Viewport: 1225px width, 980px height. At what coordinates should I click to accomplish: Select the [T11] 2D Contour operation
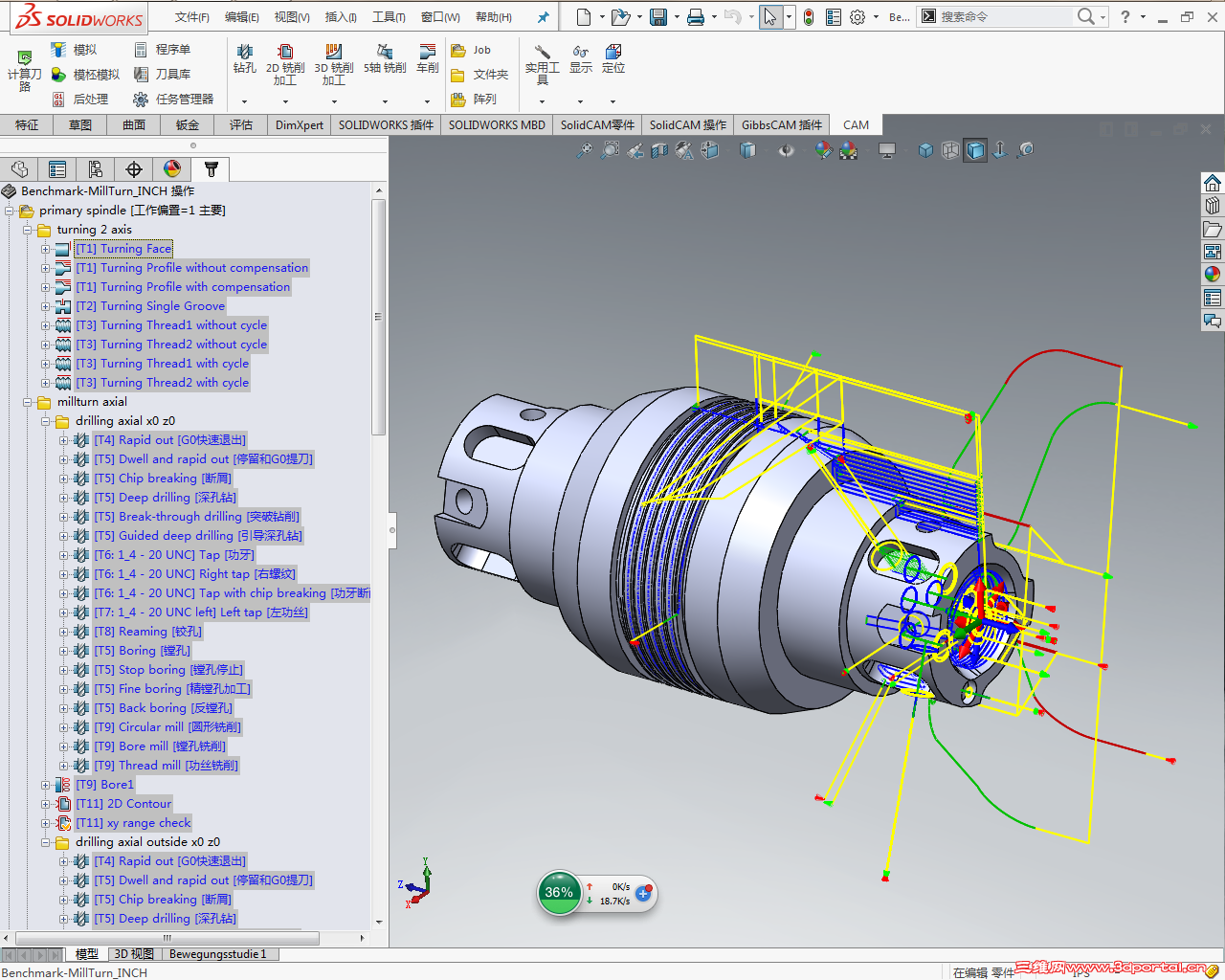point(123,804)
